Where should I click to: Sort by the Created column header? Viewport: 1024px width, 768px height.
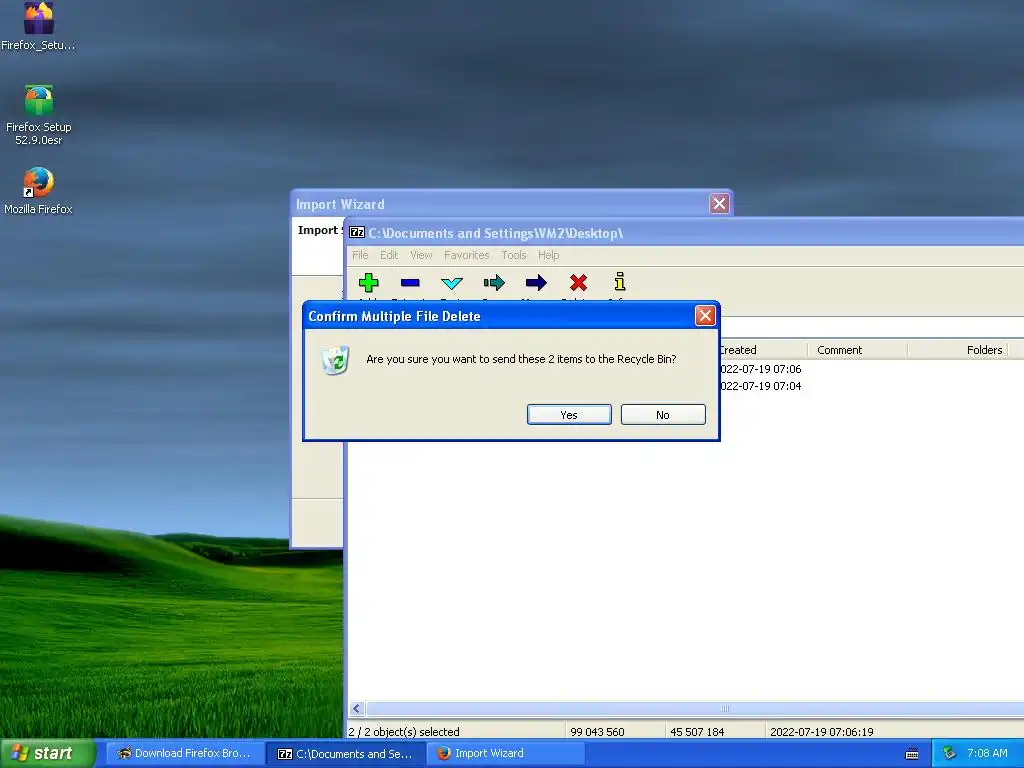[x=763, y=350]
